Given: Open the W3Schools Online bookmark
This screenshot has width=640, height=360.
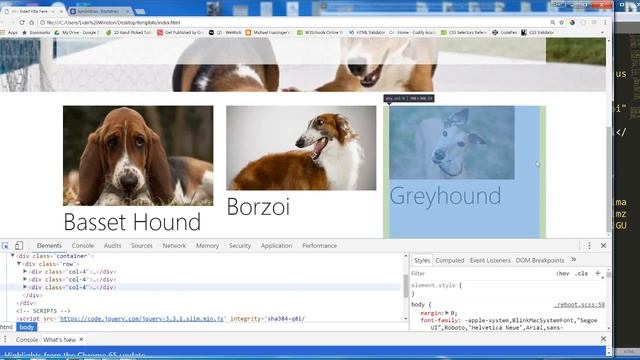Looking at the screenshot, I should (320, 32).
